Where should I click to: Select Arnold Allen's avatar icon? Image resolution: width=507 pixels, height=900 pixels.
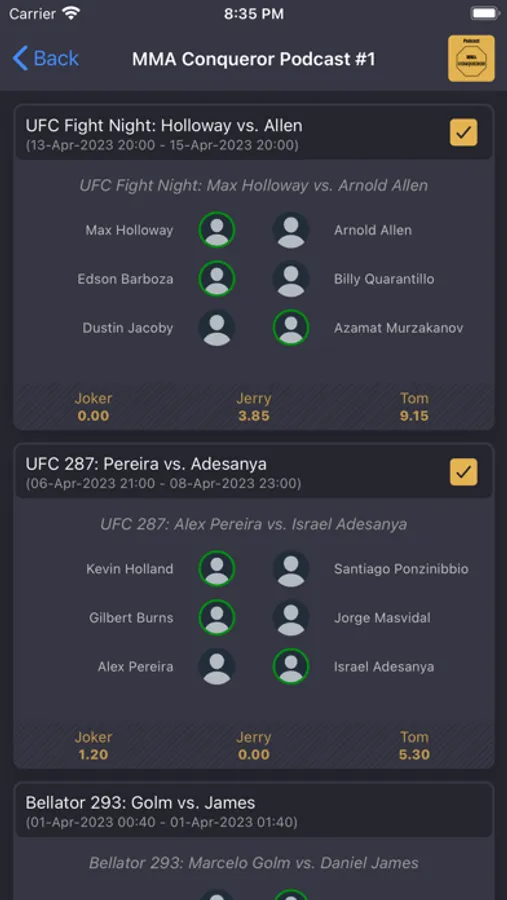tap(291, 230)
